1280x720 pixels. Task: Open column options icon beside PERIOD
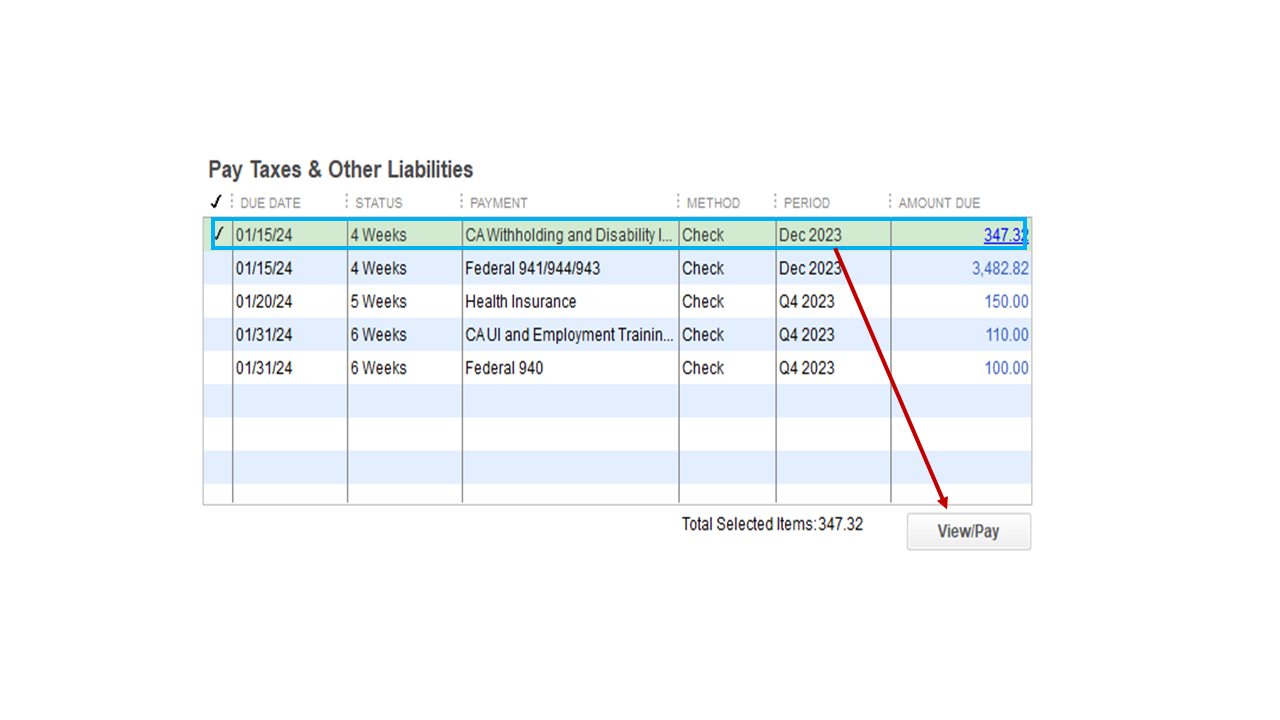click(x=777, y=201)
